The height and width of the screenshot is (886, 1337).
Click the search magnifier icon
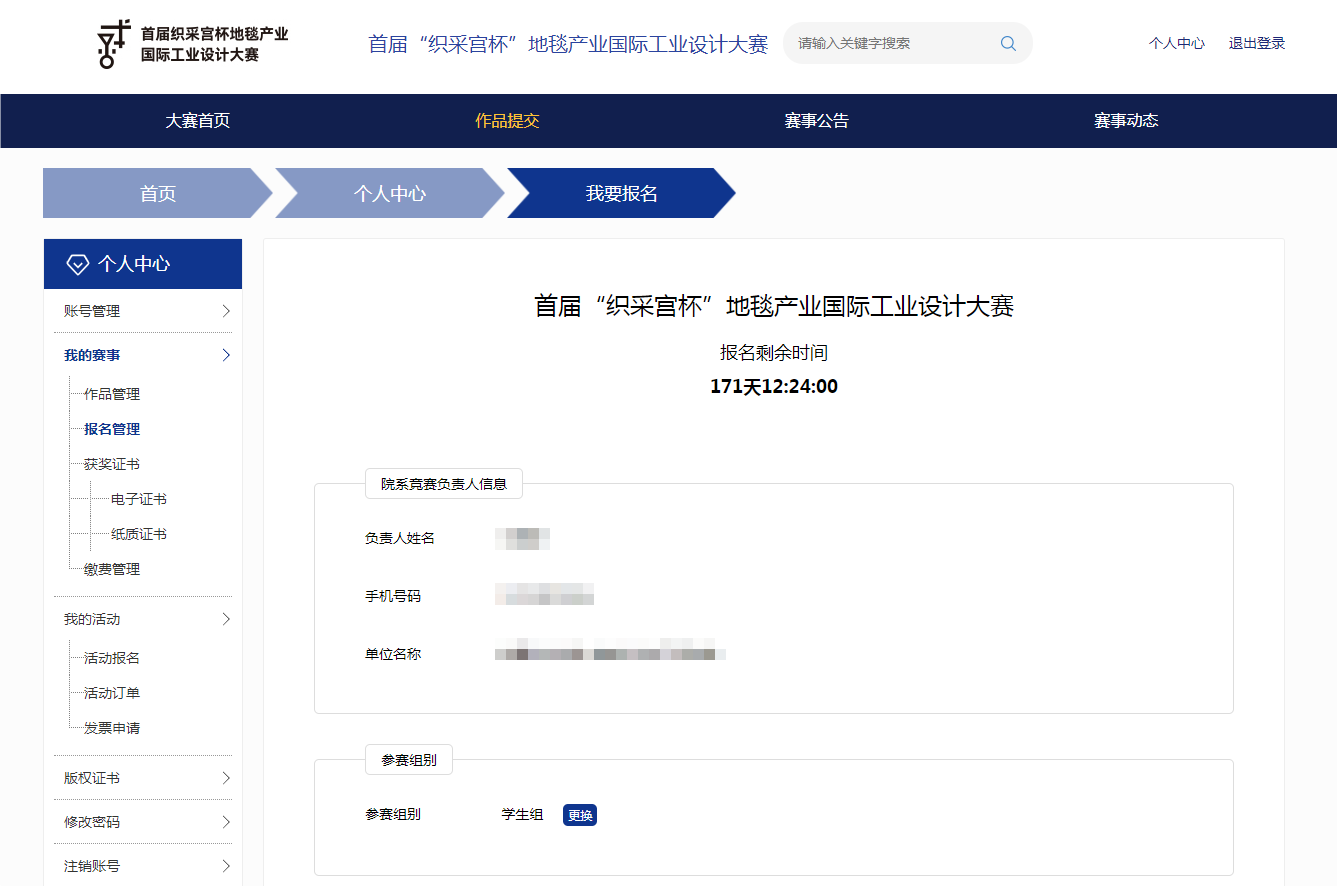point(1007,44)
